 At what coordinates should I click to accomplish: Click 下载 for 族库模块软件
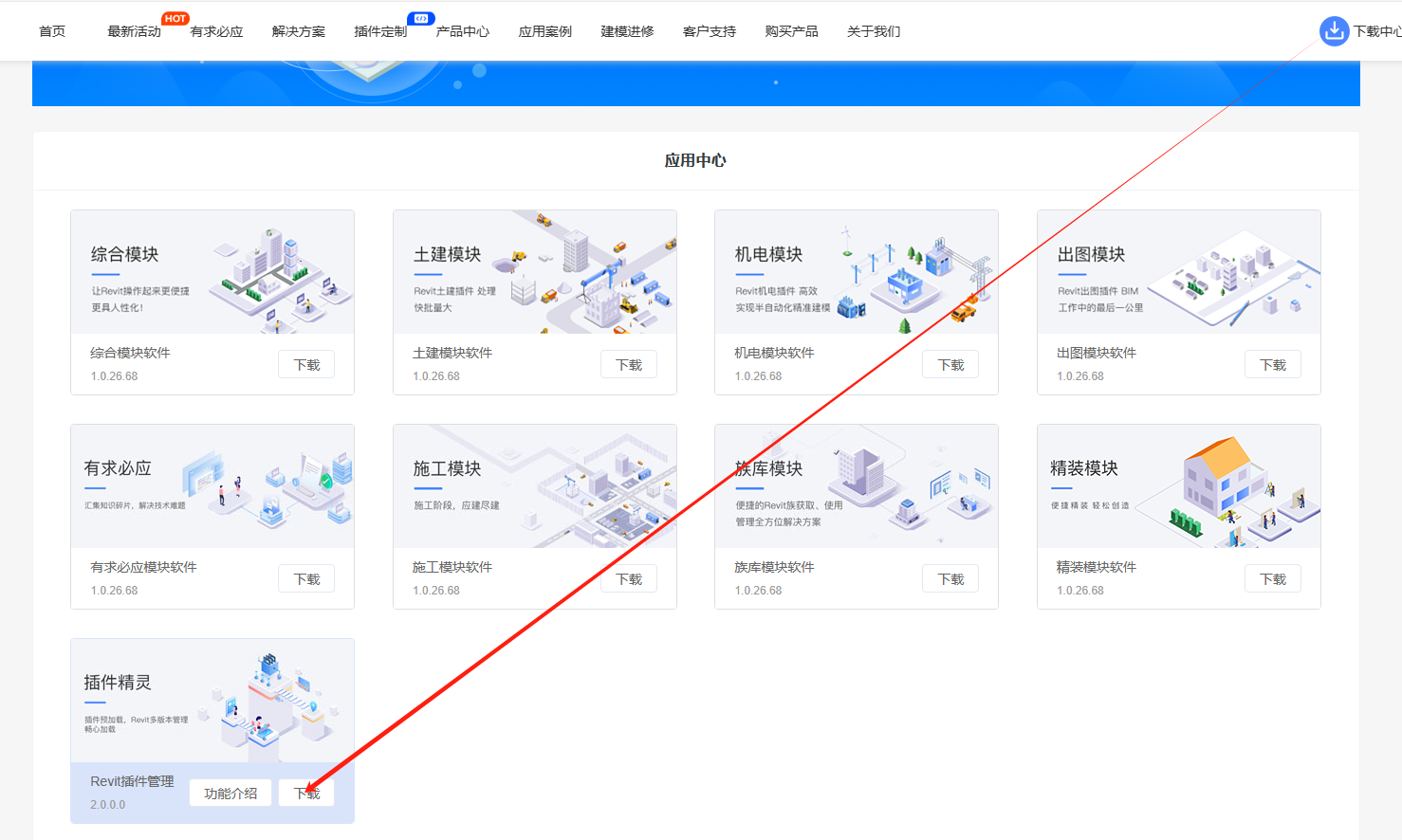point(950,579)
